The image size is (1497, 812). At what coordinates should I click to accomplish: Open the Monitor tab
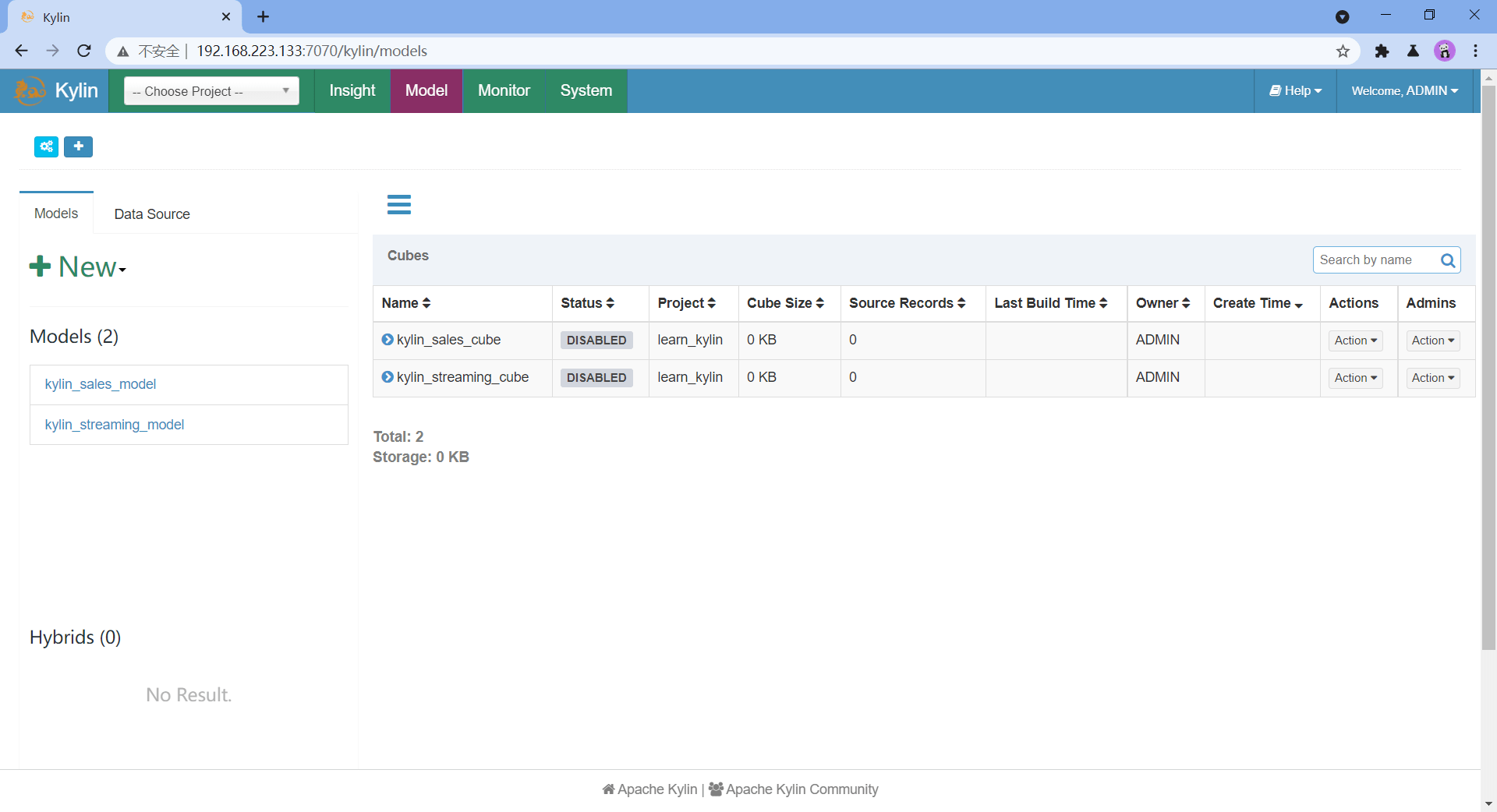(504, 91)
